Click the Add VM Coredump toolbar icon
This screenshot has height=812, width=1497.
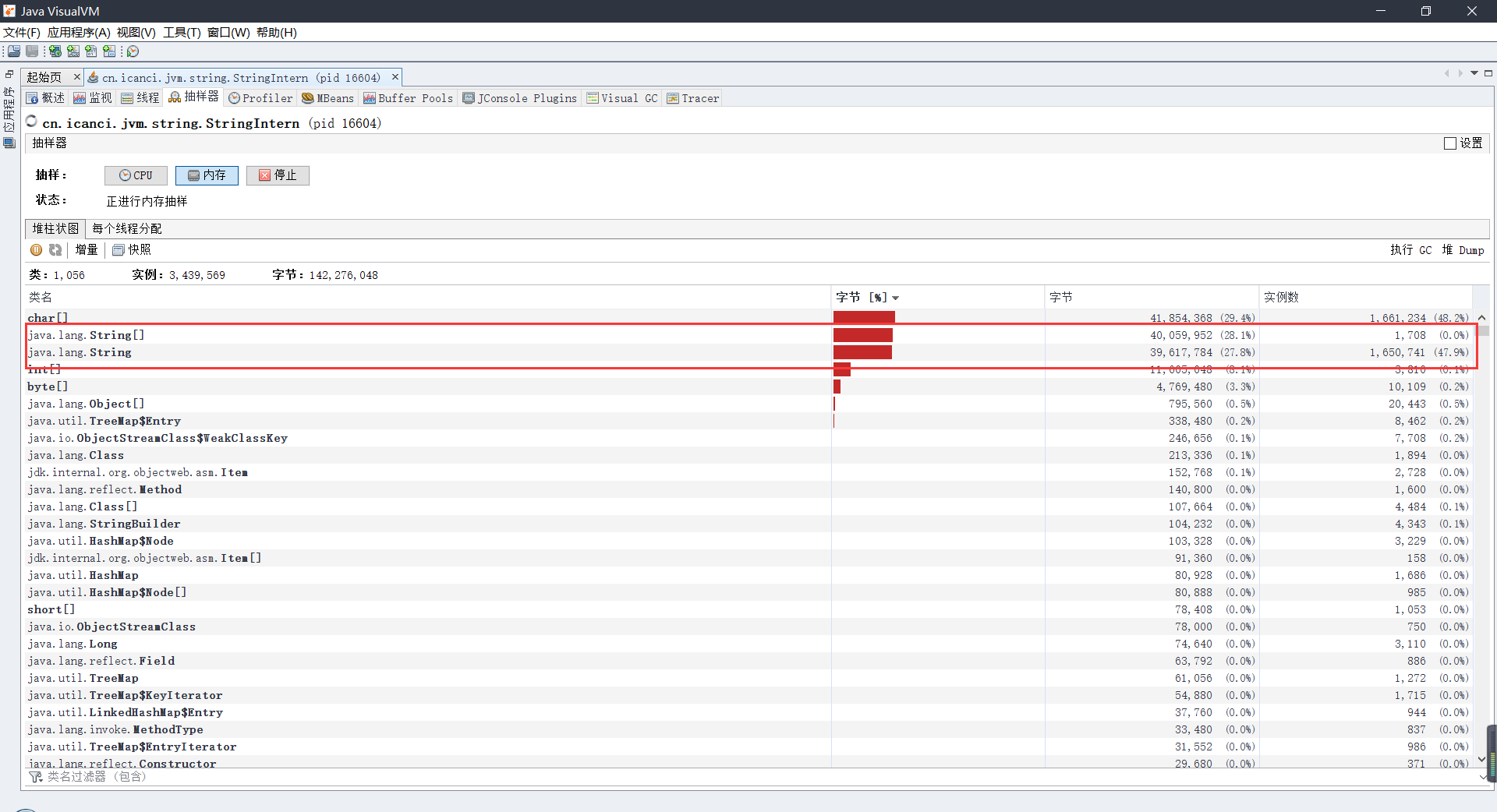[91, 51]
